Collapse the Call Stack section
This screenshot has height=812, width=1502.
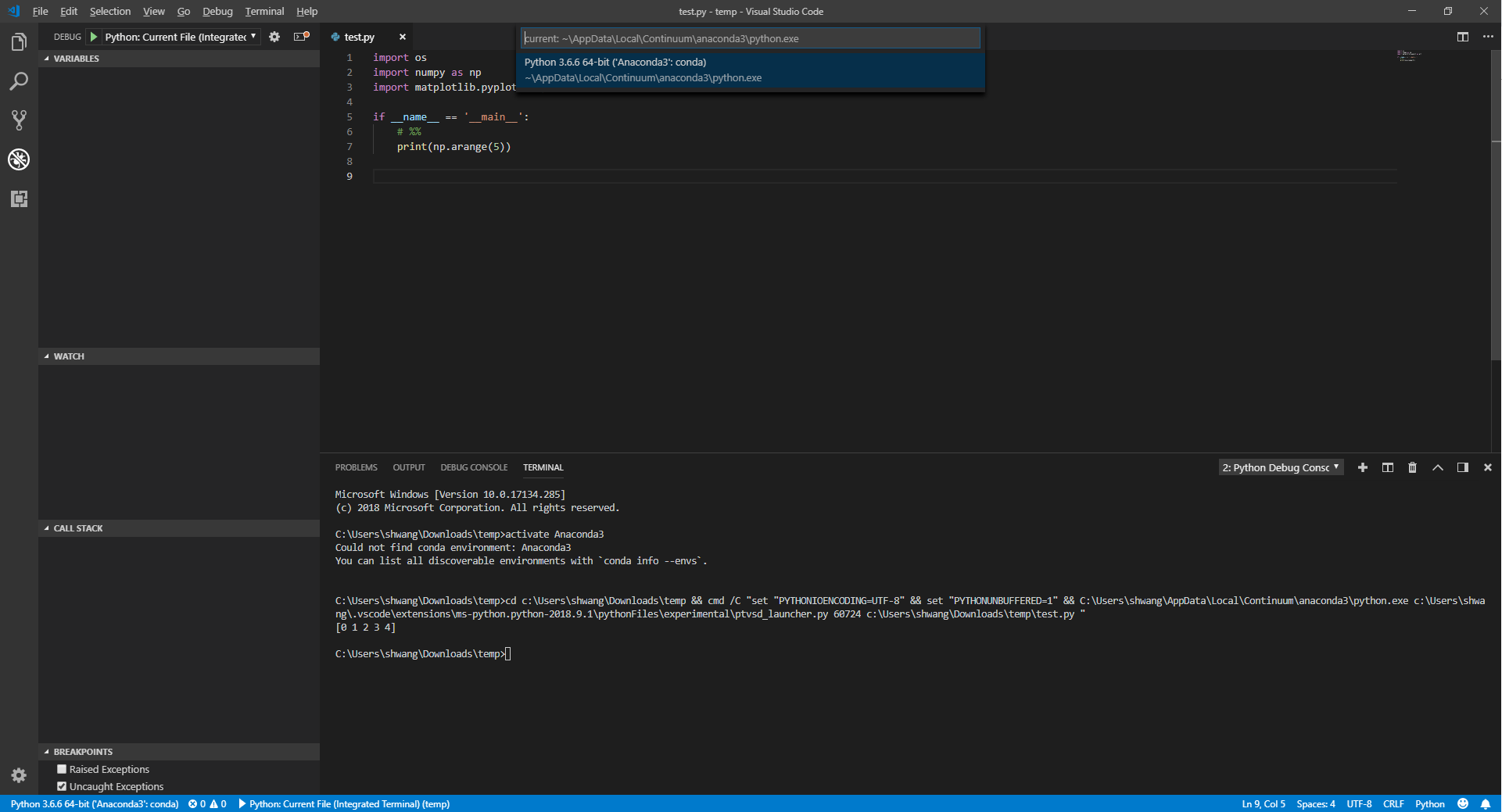pyautogui.click(x=179, y=528)
